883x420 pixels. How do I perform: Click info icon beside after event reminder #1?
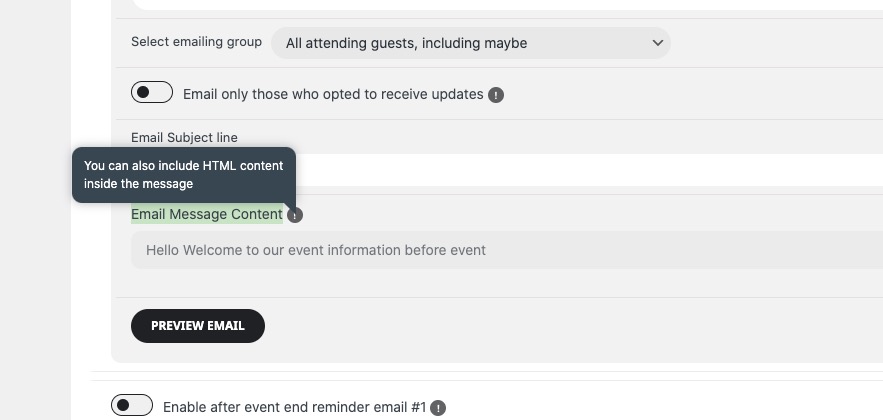click(438, 408)
